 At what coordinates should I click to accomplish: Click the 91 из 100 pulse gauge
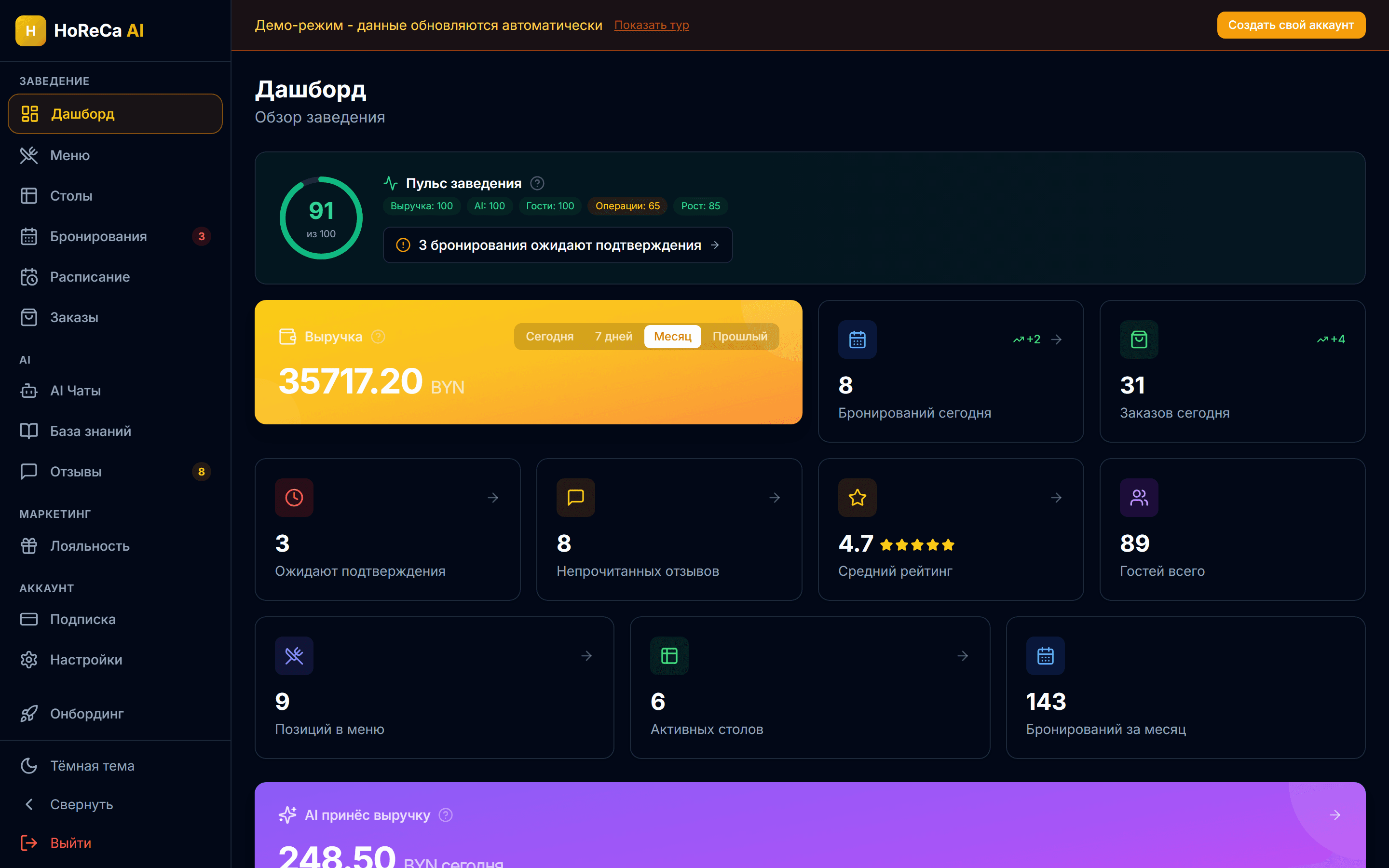tap(321, 218)
